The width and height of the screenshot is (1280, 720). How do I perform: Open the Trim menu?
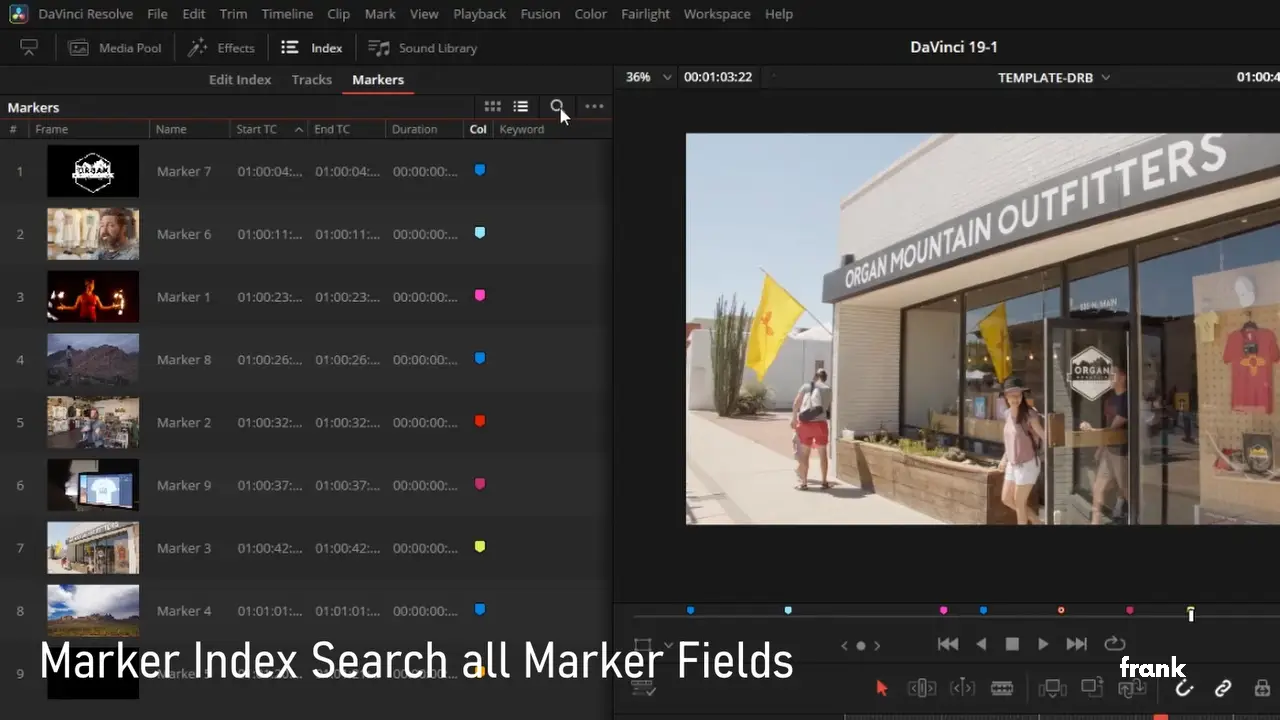pyautogui.click(x=233, y=14)
